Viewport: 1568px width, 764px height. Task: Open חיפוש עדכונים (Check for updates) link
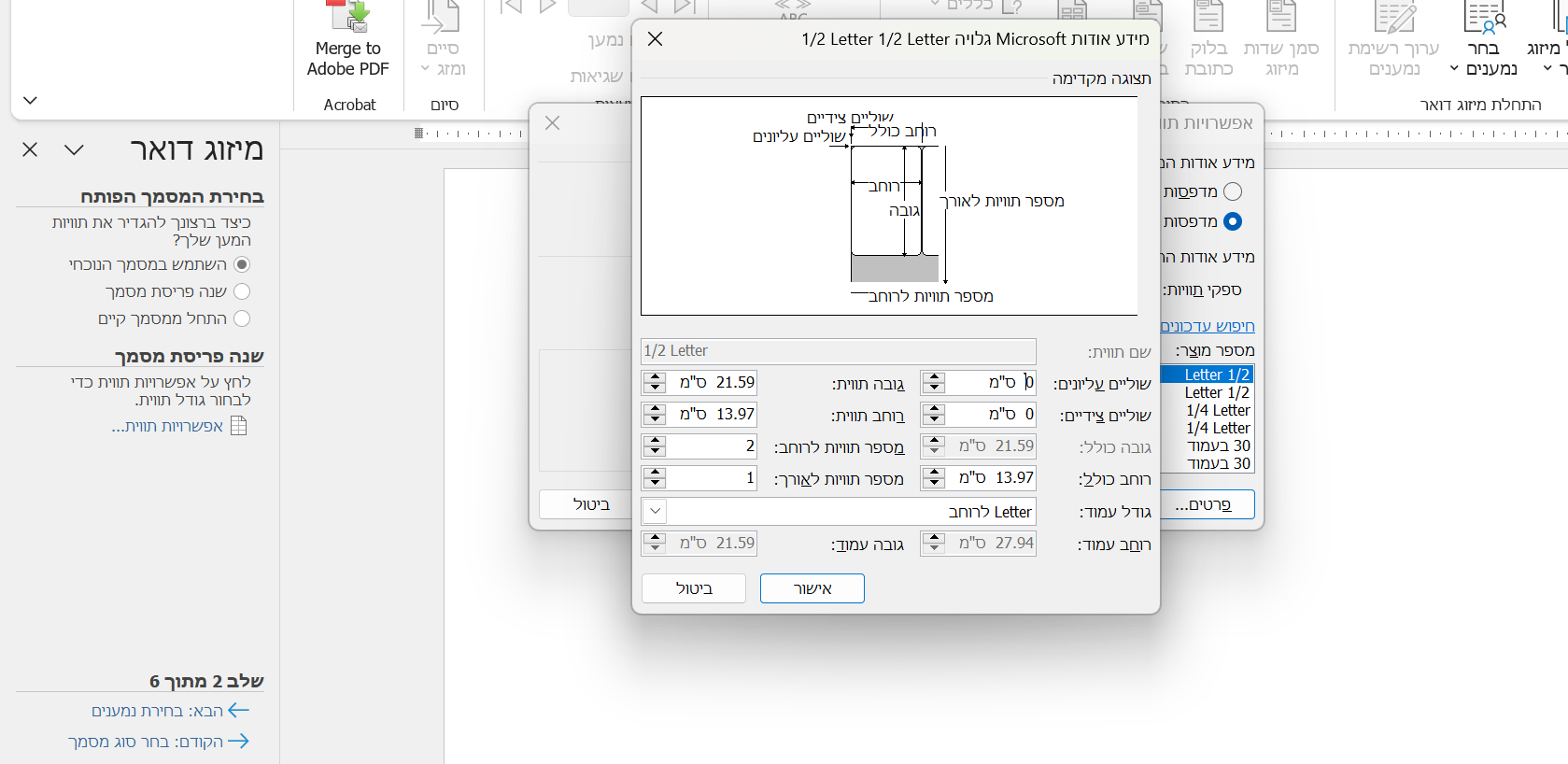1208,326
